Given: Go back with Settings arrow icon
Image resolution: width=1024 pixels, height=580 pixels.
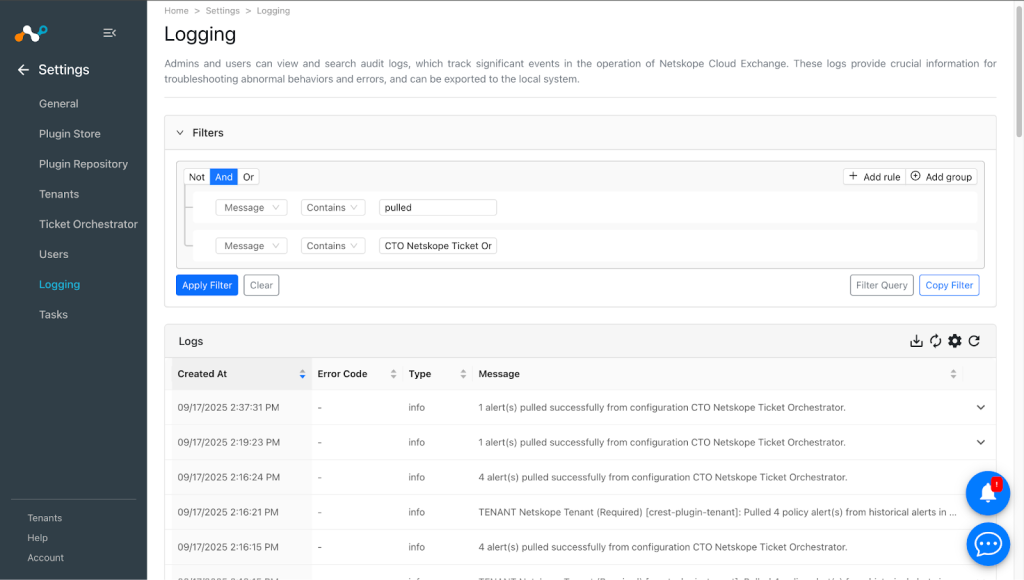Looking at the screenshot, I should (23, 70).
